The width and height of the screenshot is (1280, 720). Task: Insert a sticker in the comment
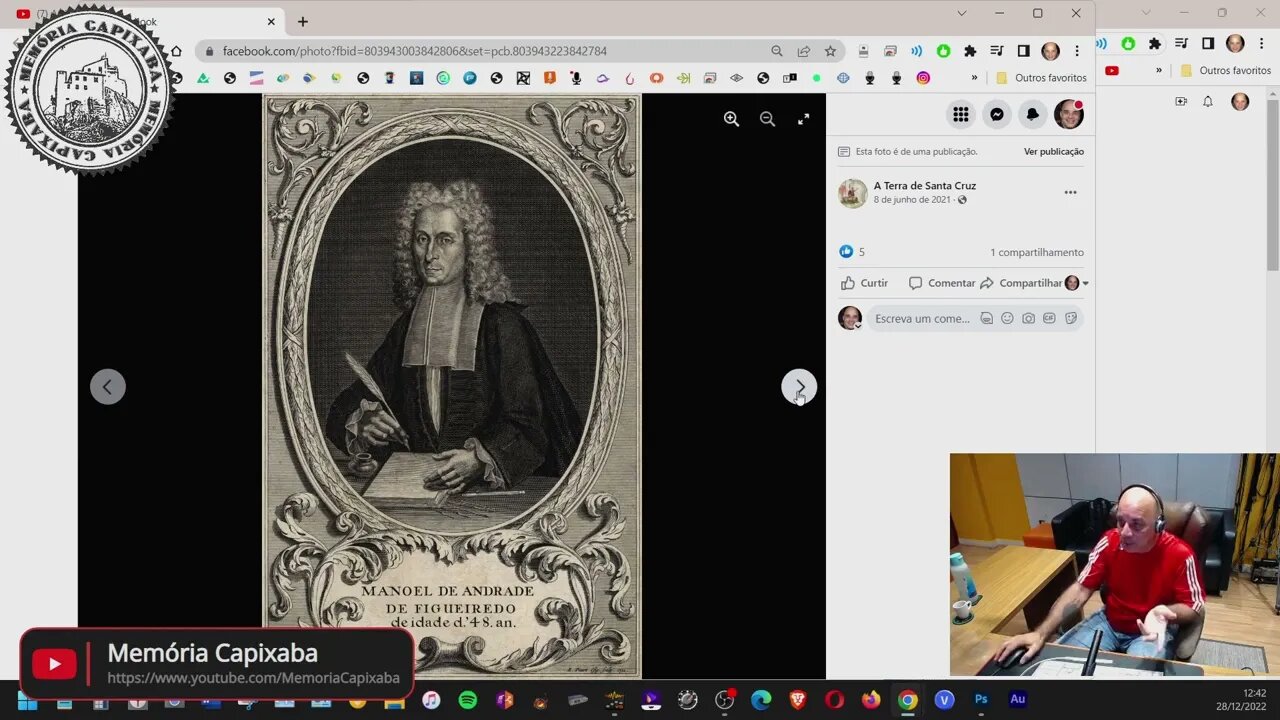pos(1071,319)
